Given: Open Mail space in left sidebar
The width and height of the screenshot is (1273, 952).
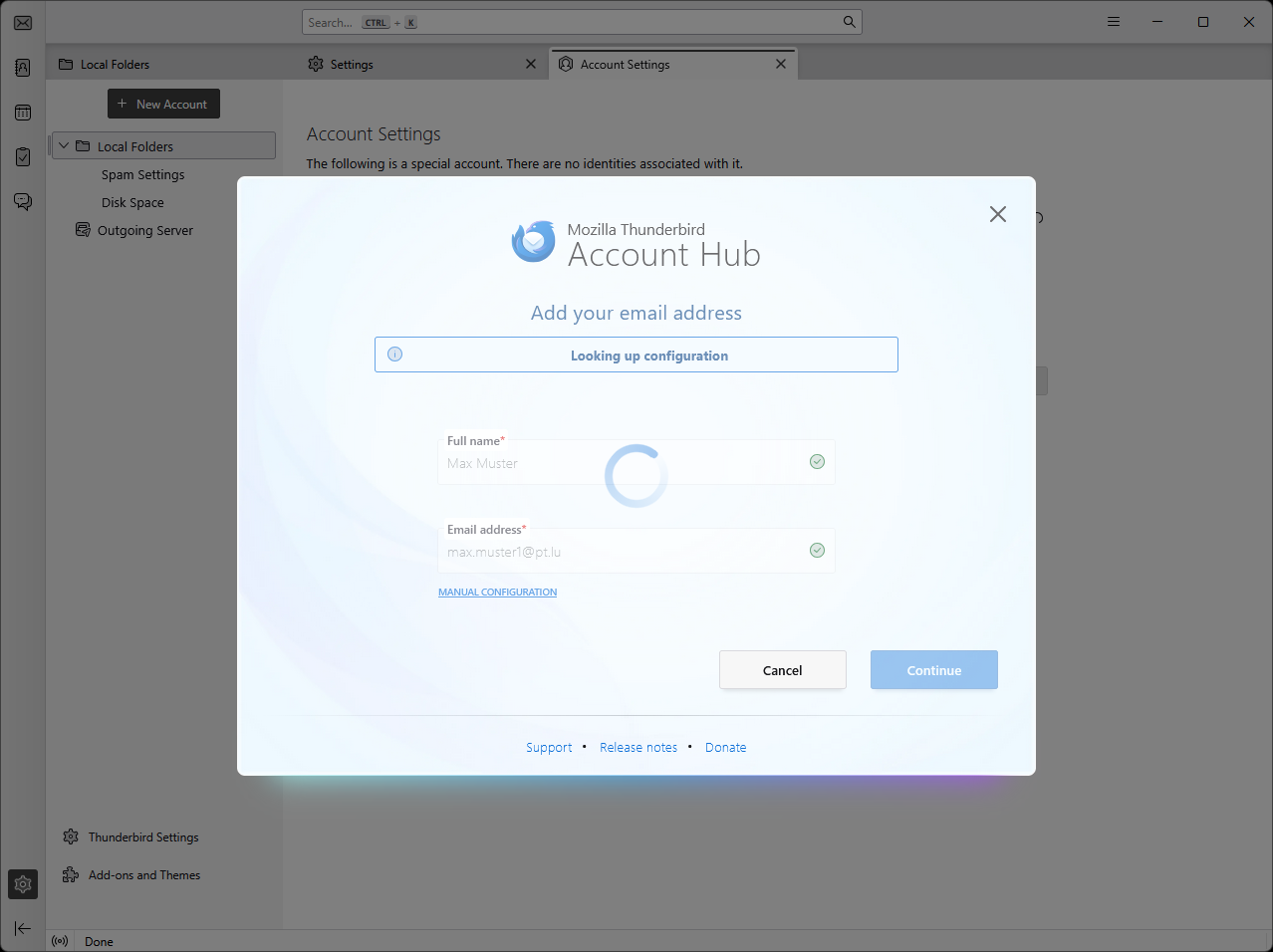Looking at the screenshot, I should [x=23, y=23].
